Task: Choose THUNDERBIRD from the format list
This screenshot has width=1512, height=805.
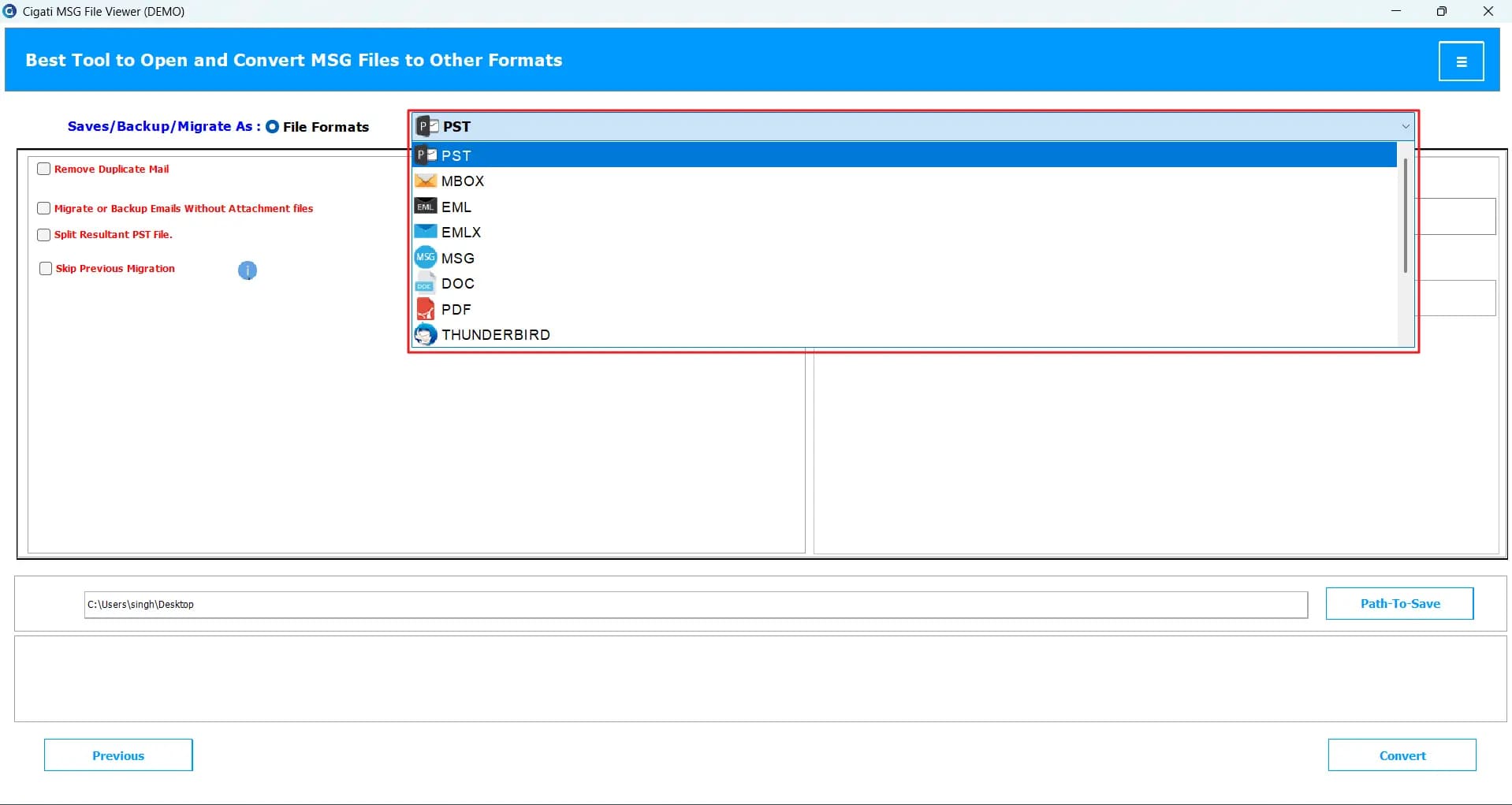Action: tap(904, 334)
